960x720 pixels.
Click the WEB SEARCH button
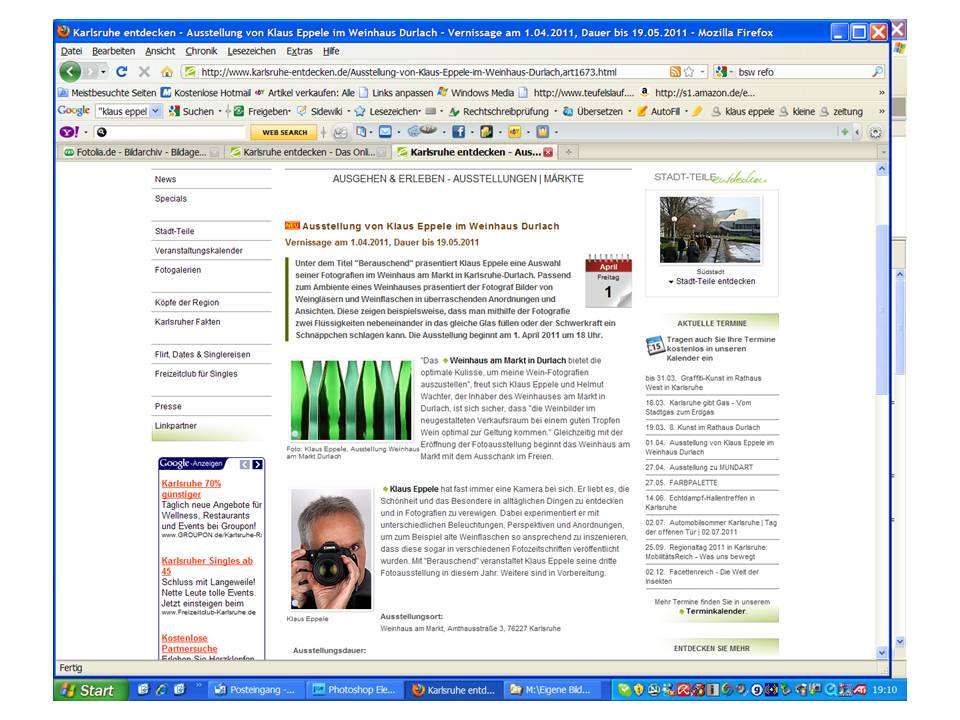(284, 132)
